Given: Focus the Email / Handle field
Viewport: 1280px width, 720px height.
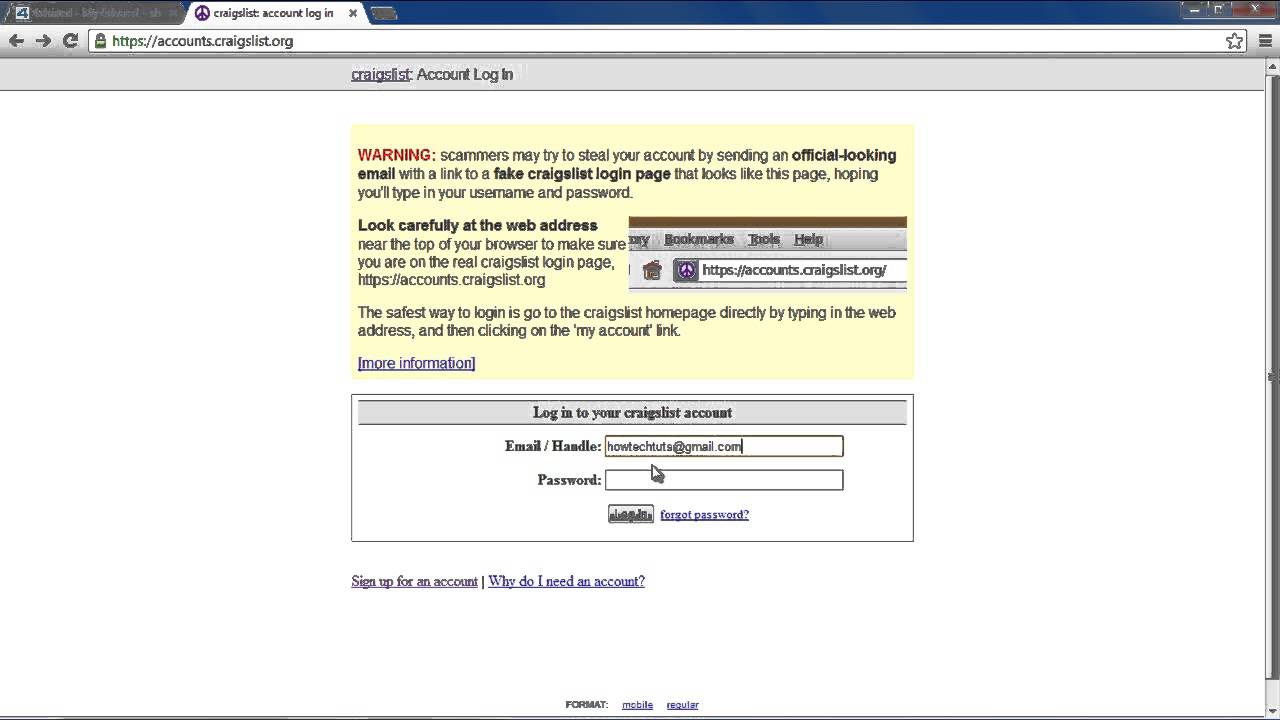Looking at the screenshot, I should click(724, 446).
